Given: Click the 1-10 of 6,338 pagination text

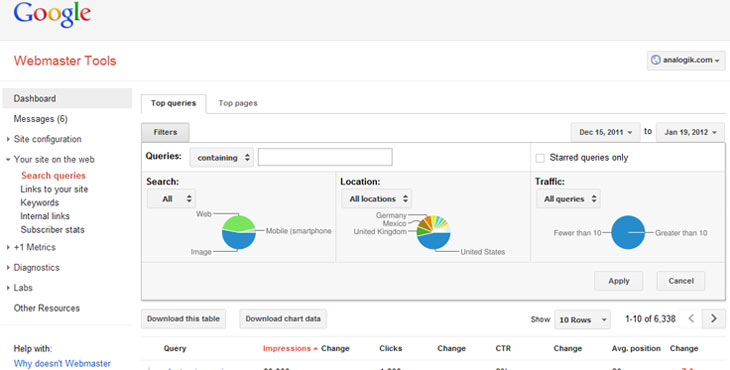Looking at the screenshot, I should pos(650,319).
